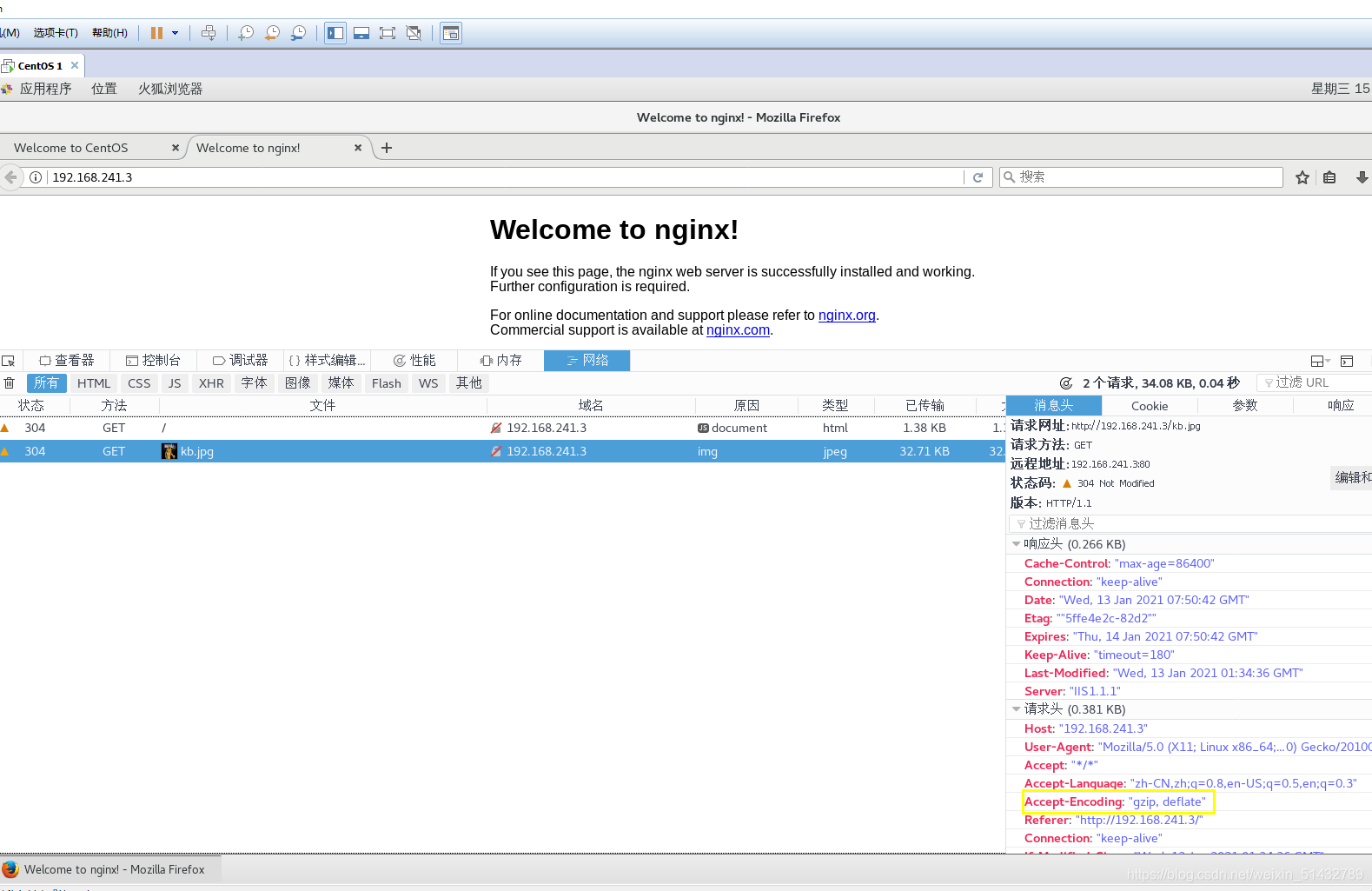Show bookmarks list icon

coord(1329,177)
